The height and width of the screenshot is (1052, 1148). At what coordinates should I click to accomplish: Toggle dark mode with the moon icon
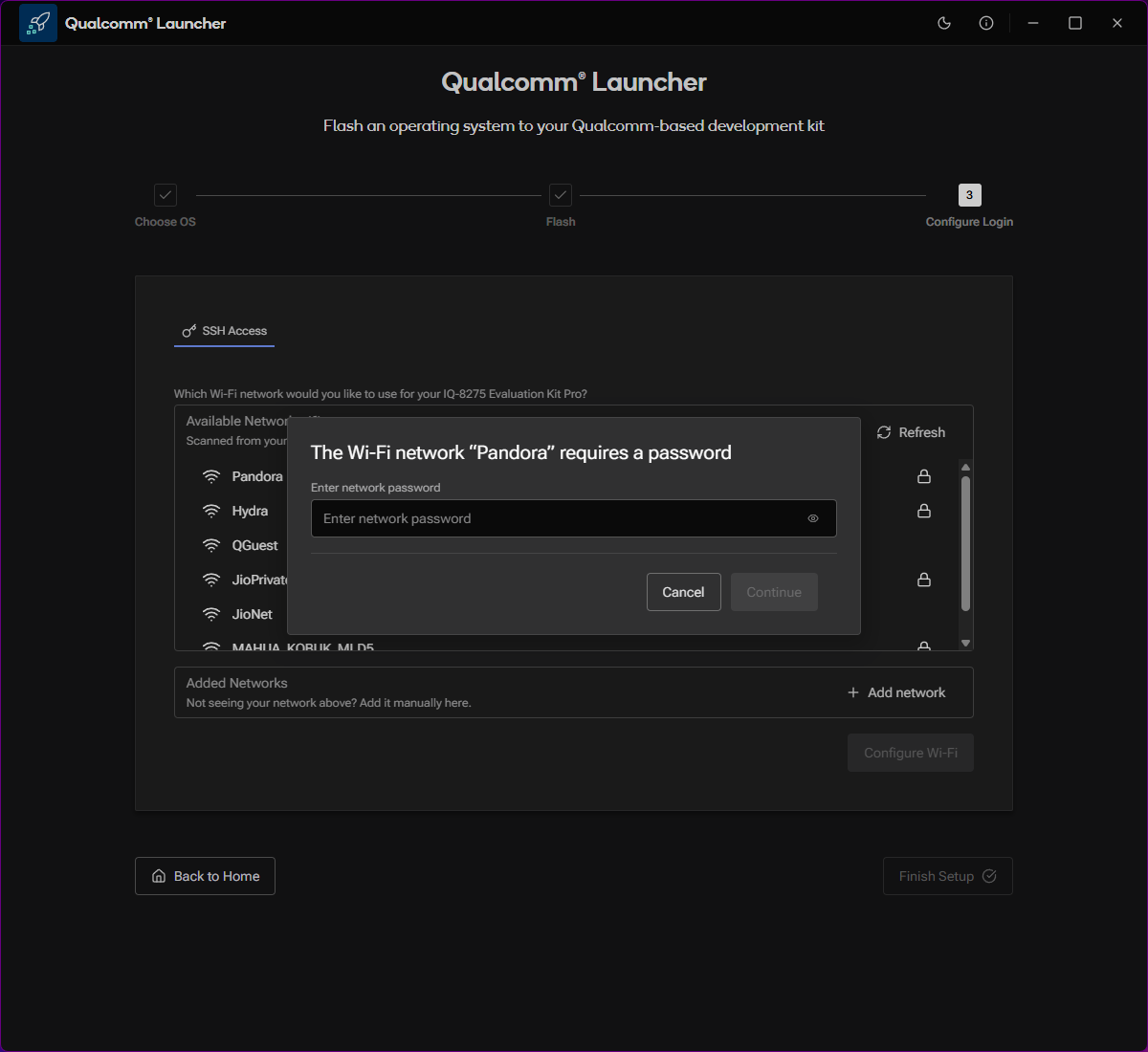coord(944,23)
